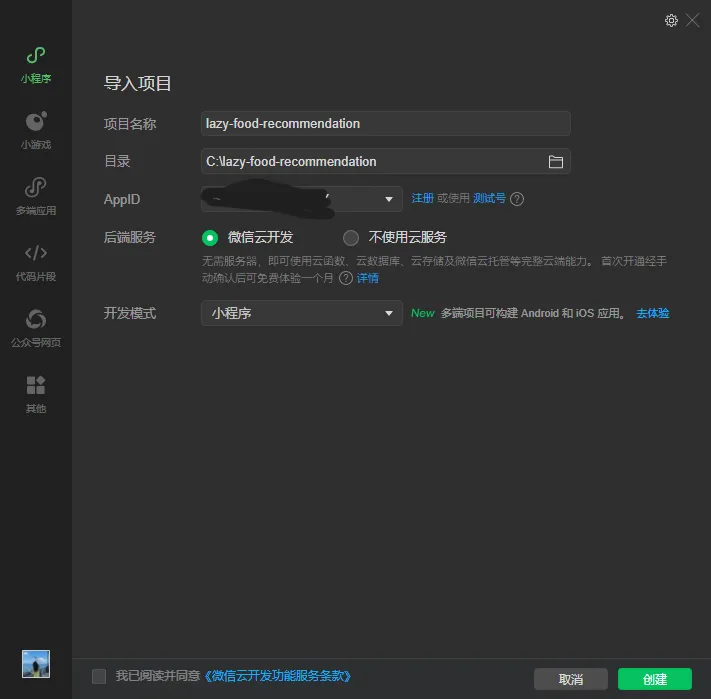Image resolution: width=711 pixels, height=699 pixels.
Task: Open the 代码片段 sidebar section
Action: click(36, 262)
